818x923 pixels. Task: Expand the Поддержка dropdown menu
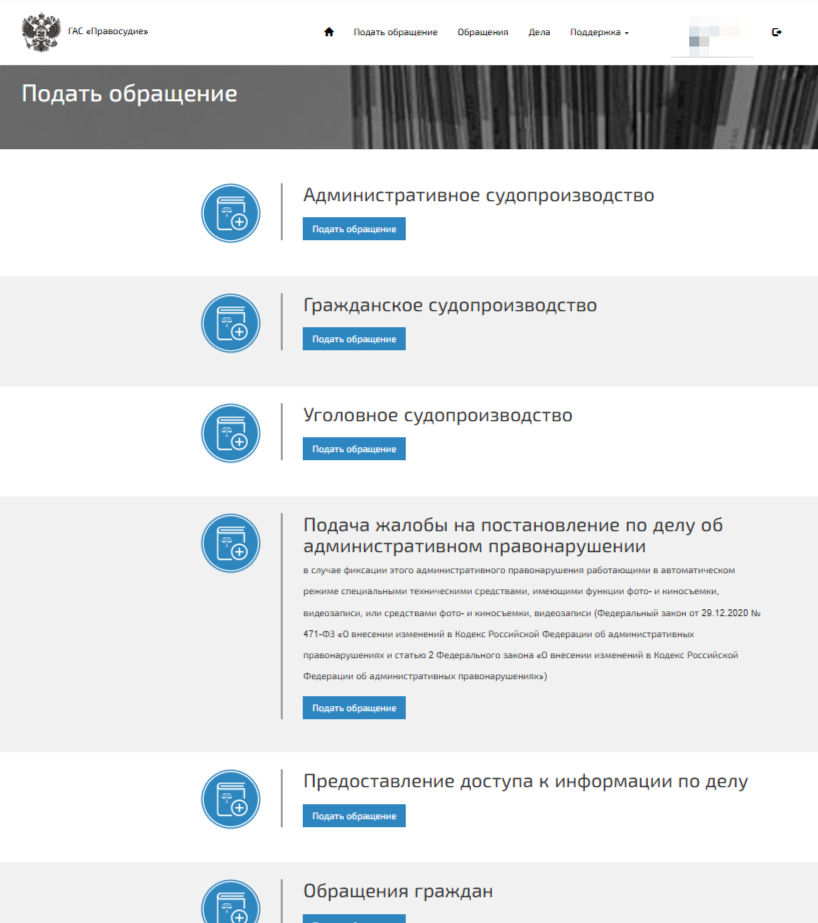(x=599, y=32)
